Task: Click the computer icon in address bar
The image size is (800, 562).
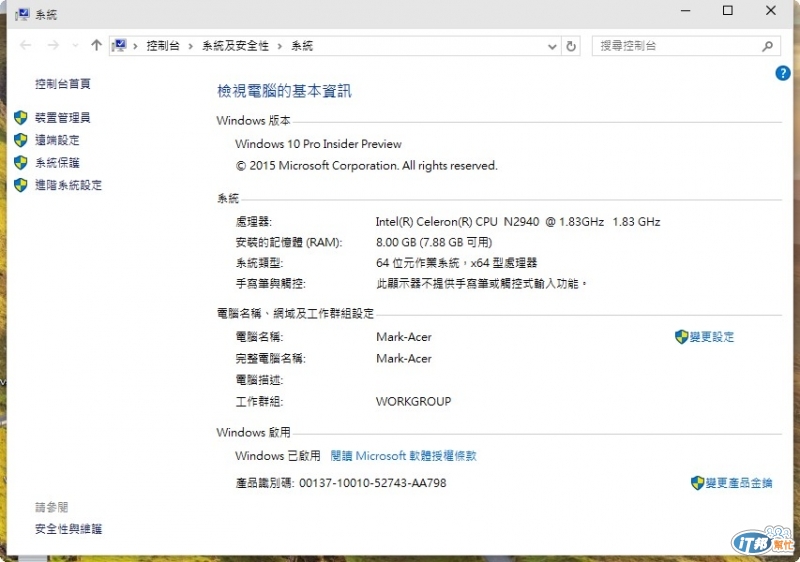Action: (x=119, y=46)
